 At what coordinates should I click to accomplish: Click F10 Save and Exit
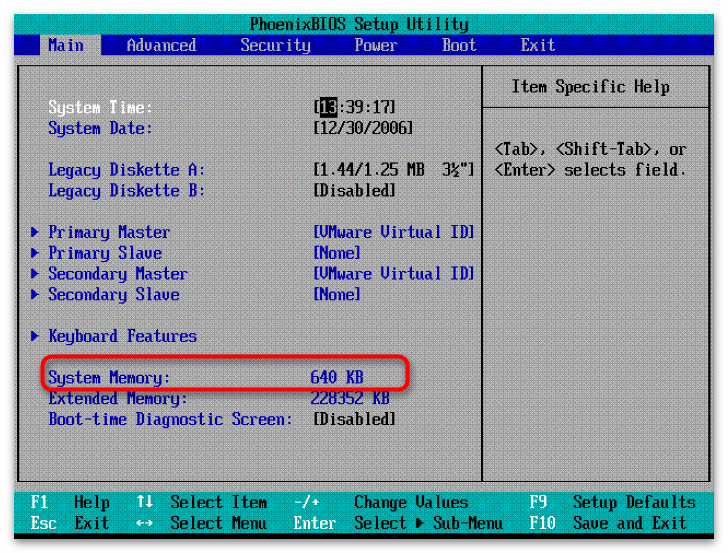[x=612, y=523]
